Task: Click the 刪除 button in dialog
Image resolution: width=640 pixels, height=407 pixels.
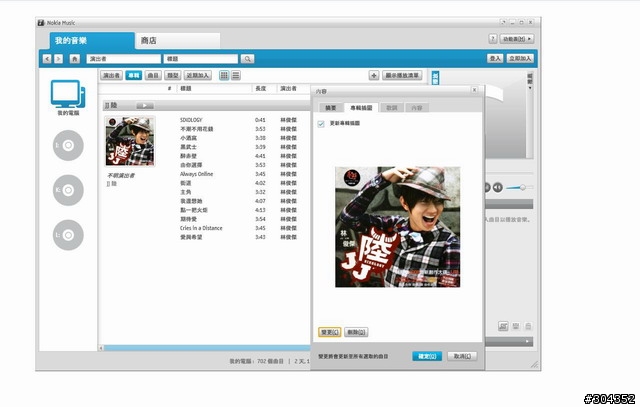Action: (x=356, y=332)
